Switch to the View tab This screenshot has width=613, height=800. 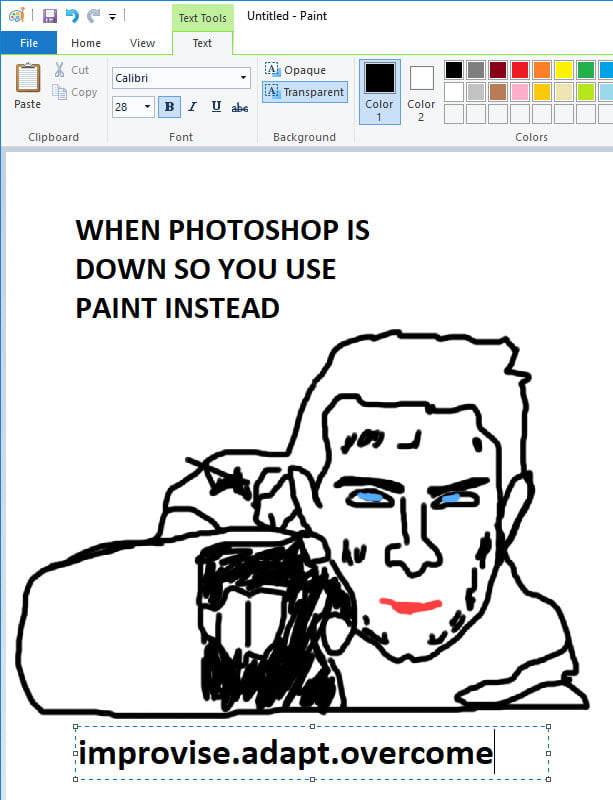pyautogui.click(x=142, y=43)
